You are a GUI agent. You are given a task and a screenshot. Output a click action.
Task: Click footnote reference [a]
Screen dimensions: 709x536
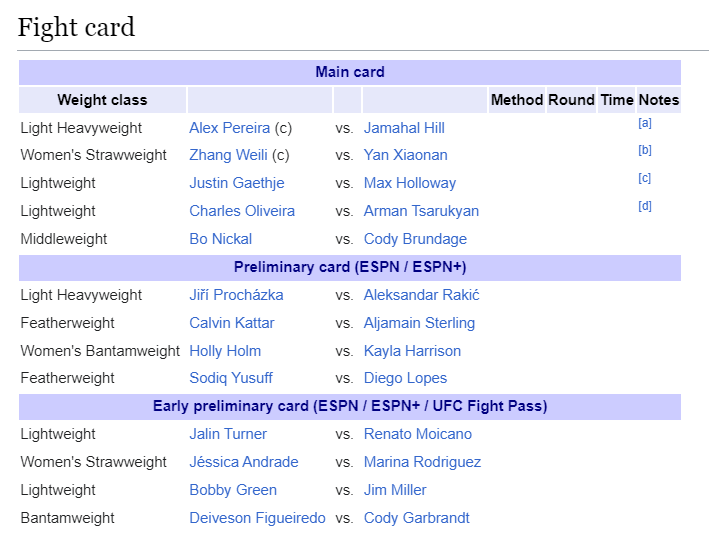point(645,123)
